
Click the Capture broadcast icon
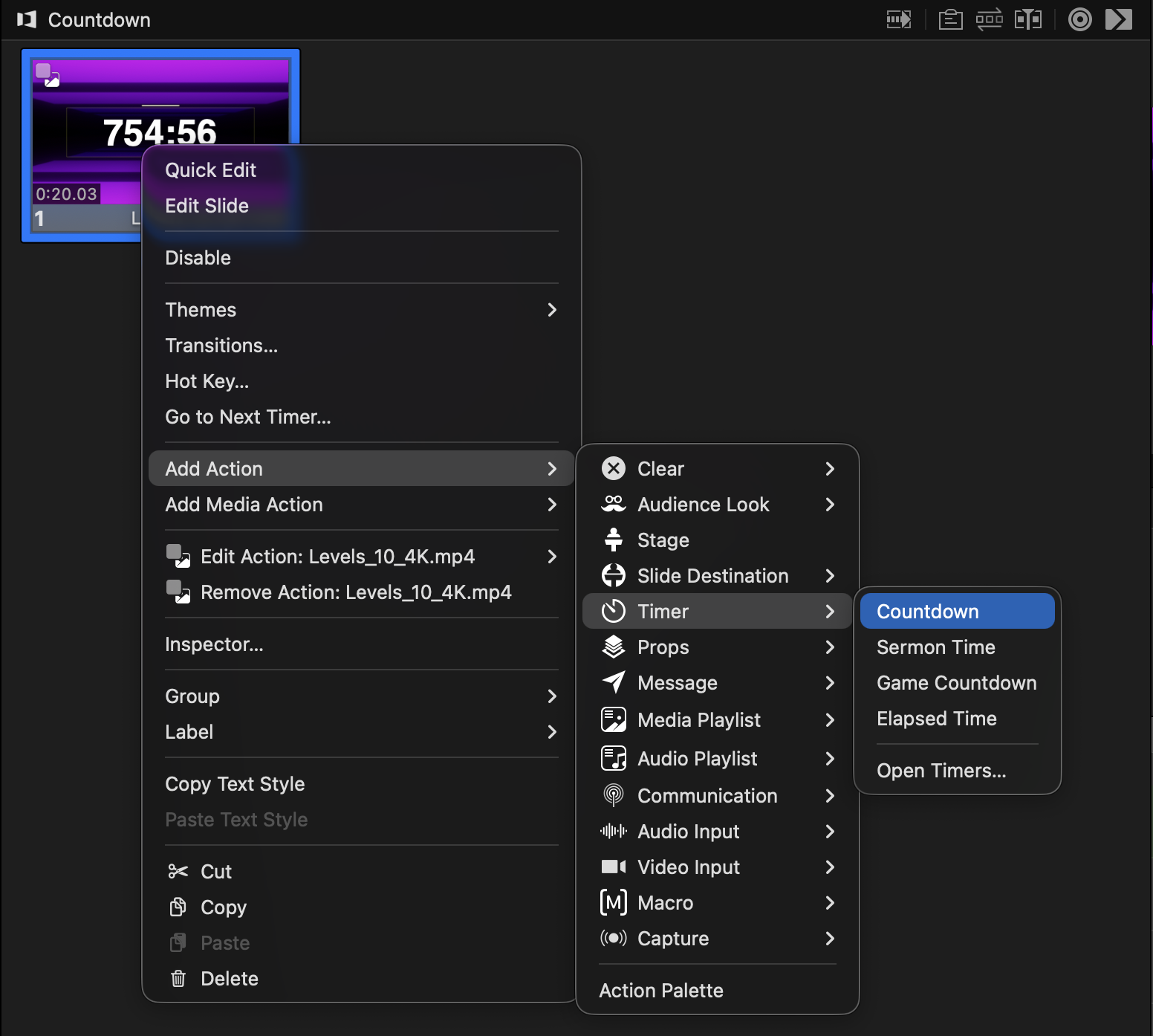coord(614,938)
